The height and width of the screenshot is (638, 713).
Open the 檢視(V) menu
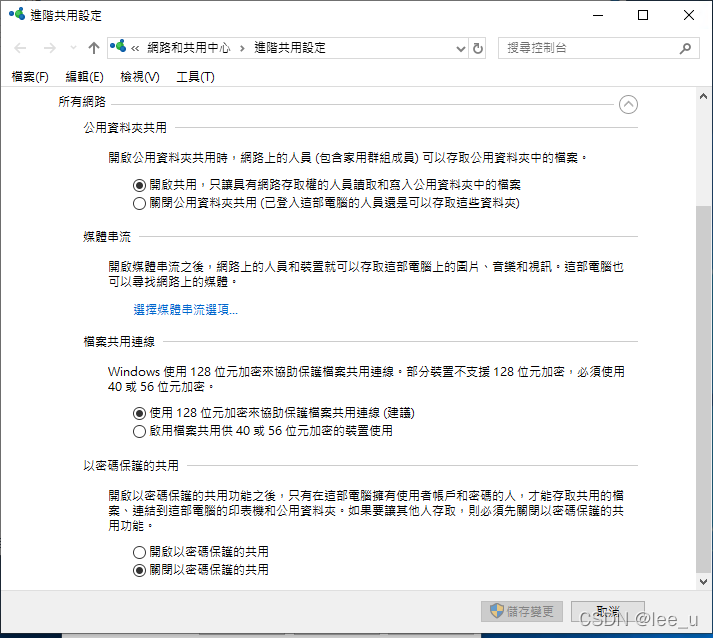coord(140,77)
